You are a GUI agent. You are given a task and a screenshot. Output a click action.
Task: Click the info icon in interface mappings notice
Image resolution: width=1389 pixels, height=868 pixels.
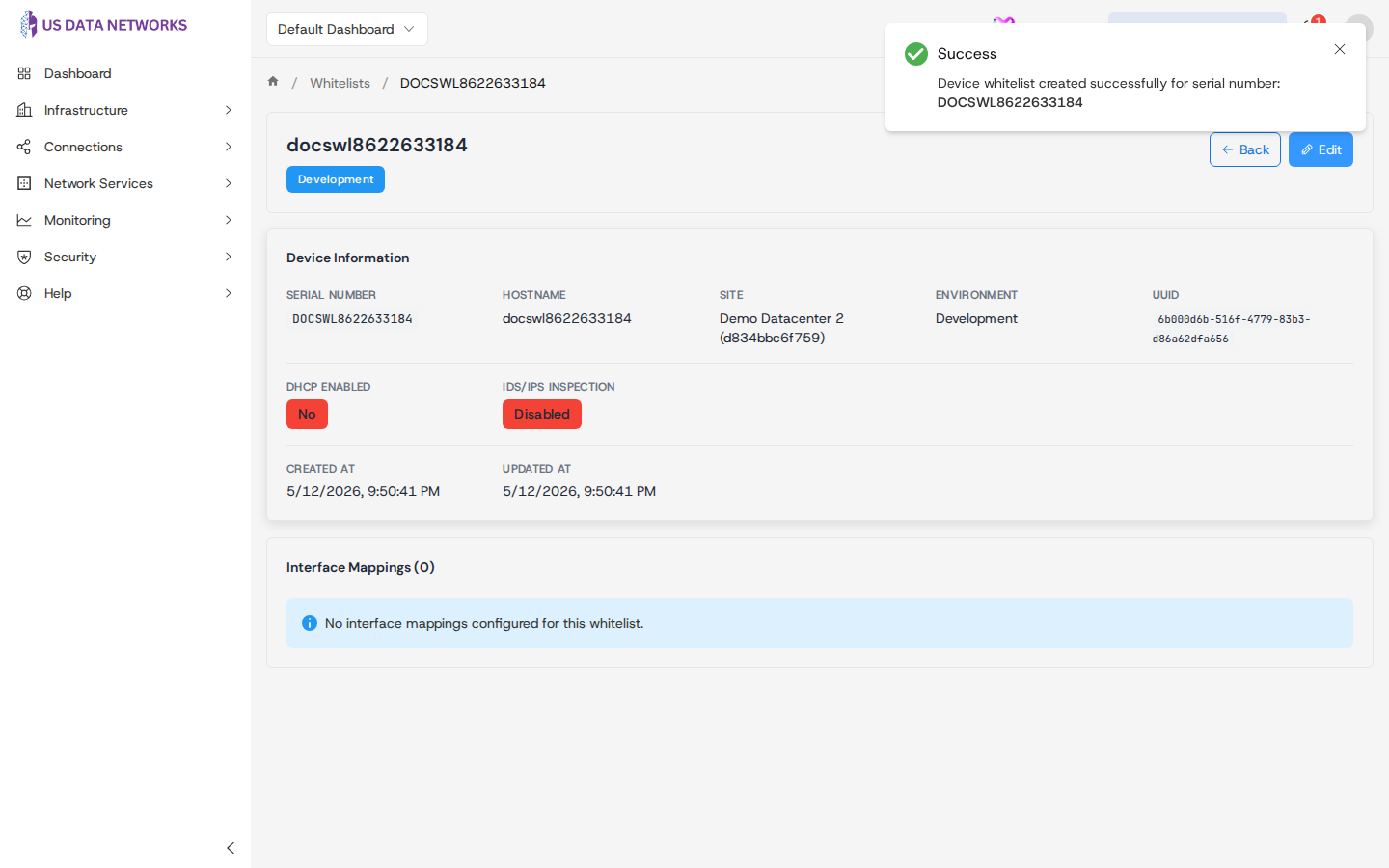click(x=310, y=623)
